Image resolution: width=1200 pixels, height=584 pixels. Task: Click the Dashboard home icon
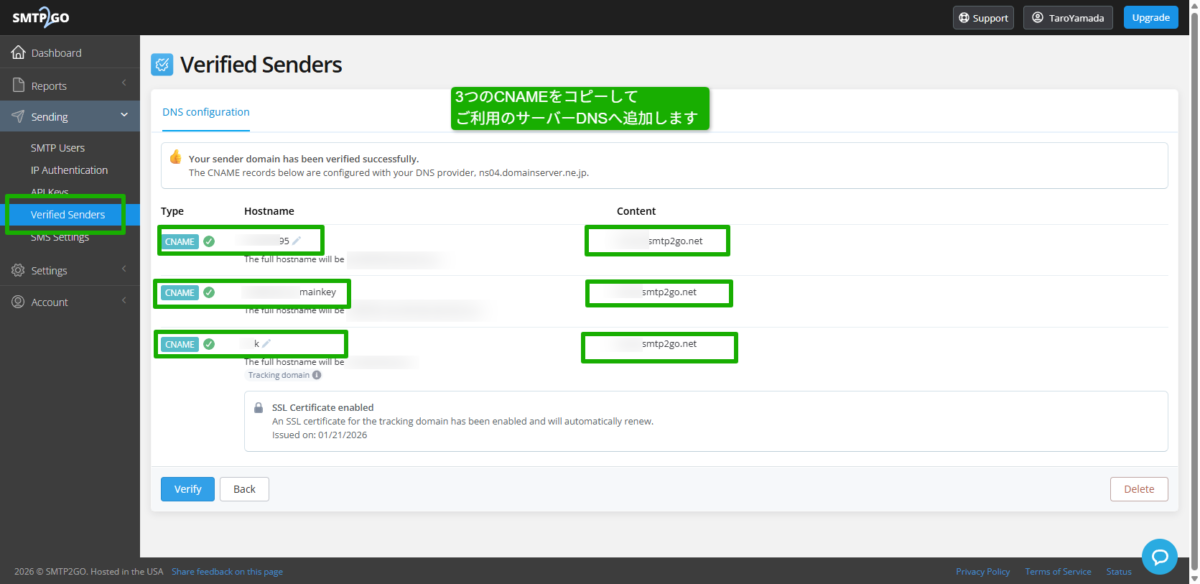[x=18, y=53]
